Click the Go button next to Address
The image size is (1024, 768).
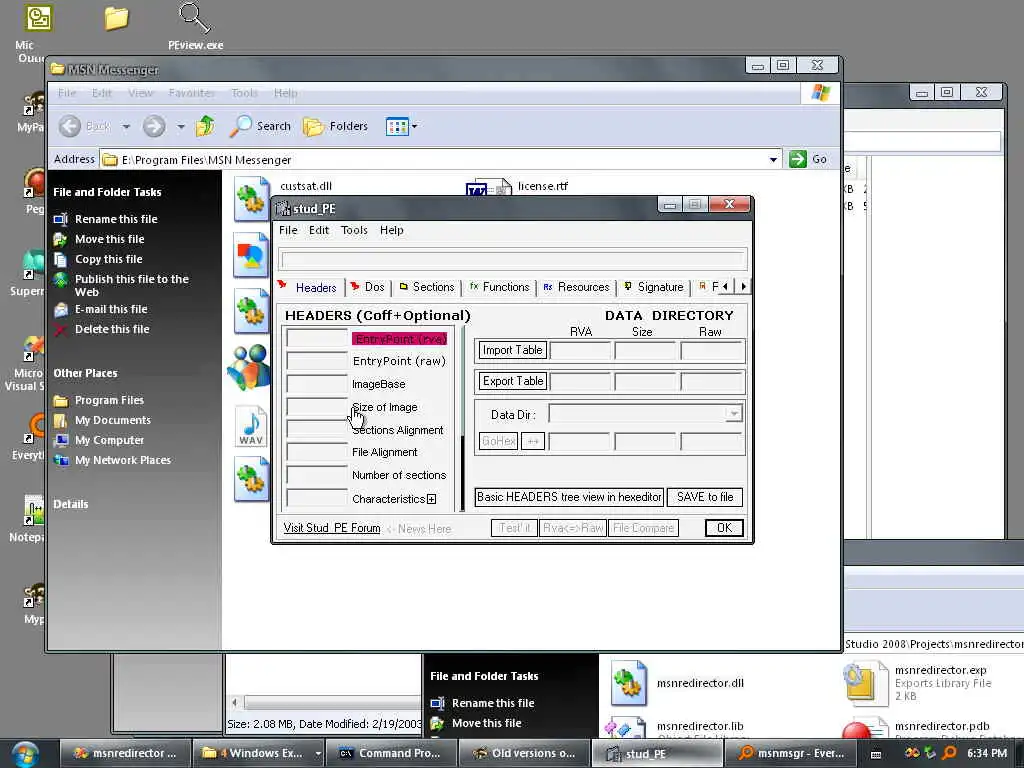pos(808,159)
